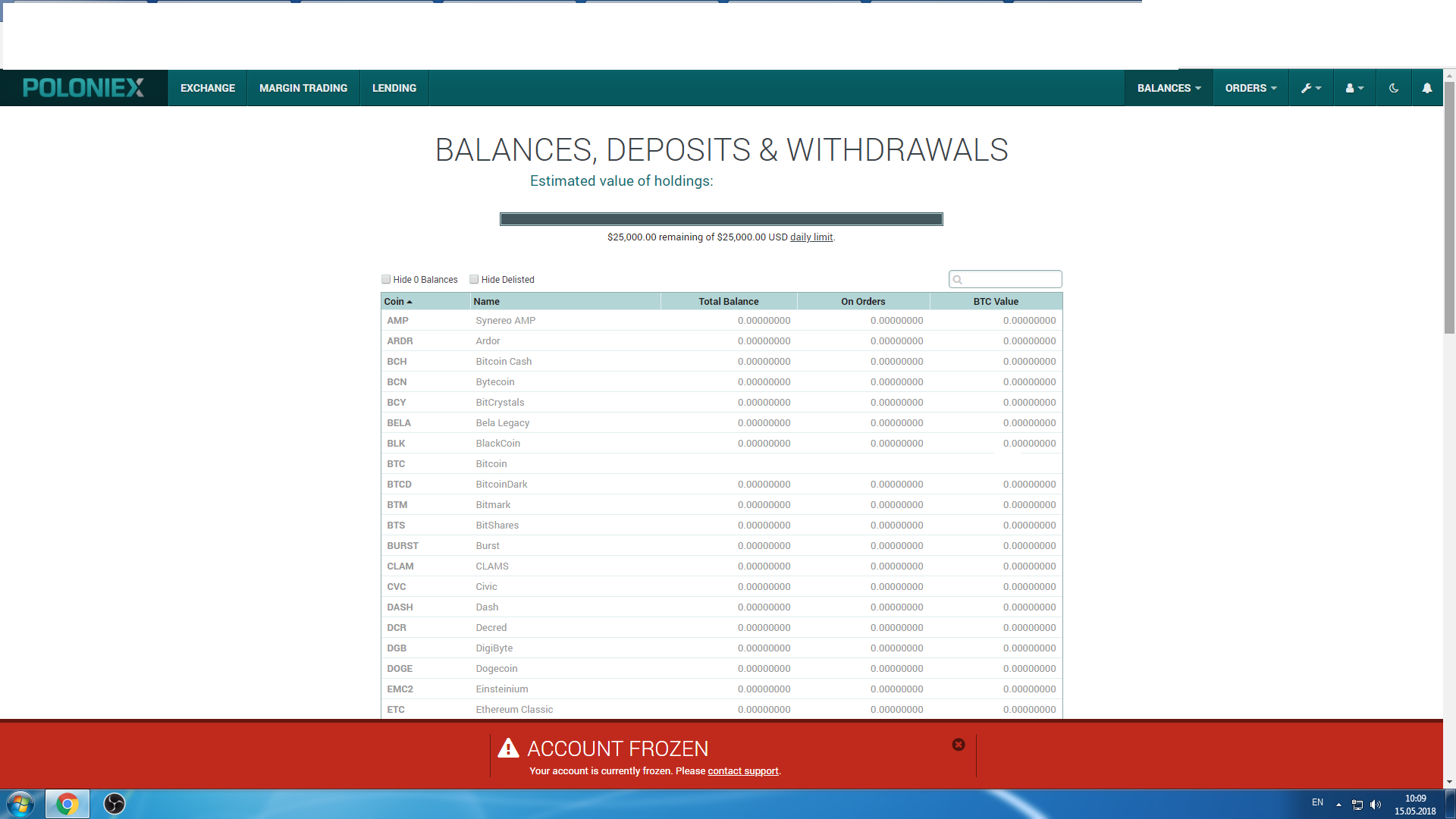This screenshot has height=819, width=1456.
Task: Open the user account menu
Action: point(1354,88)
